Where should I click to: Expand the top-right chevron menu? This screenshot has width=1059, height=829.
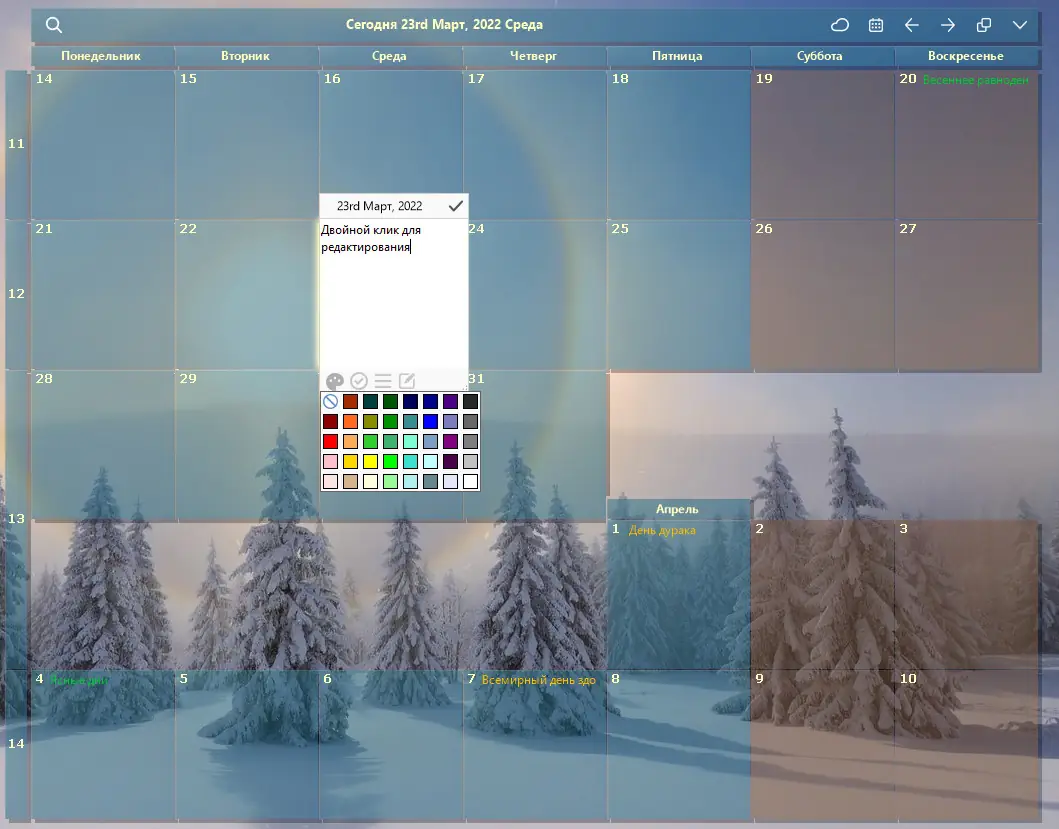click(1020, 25)
